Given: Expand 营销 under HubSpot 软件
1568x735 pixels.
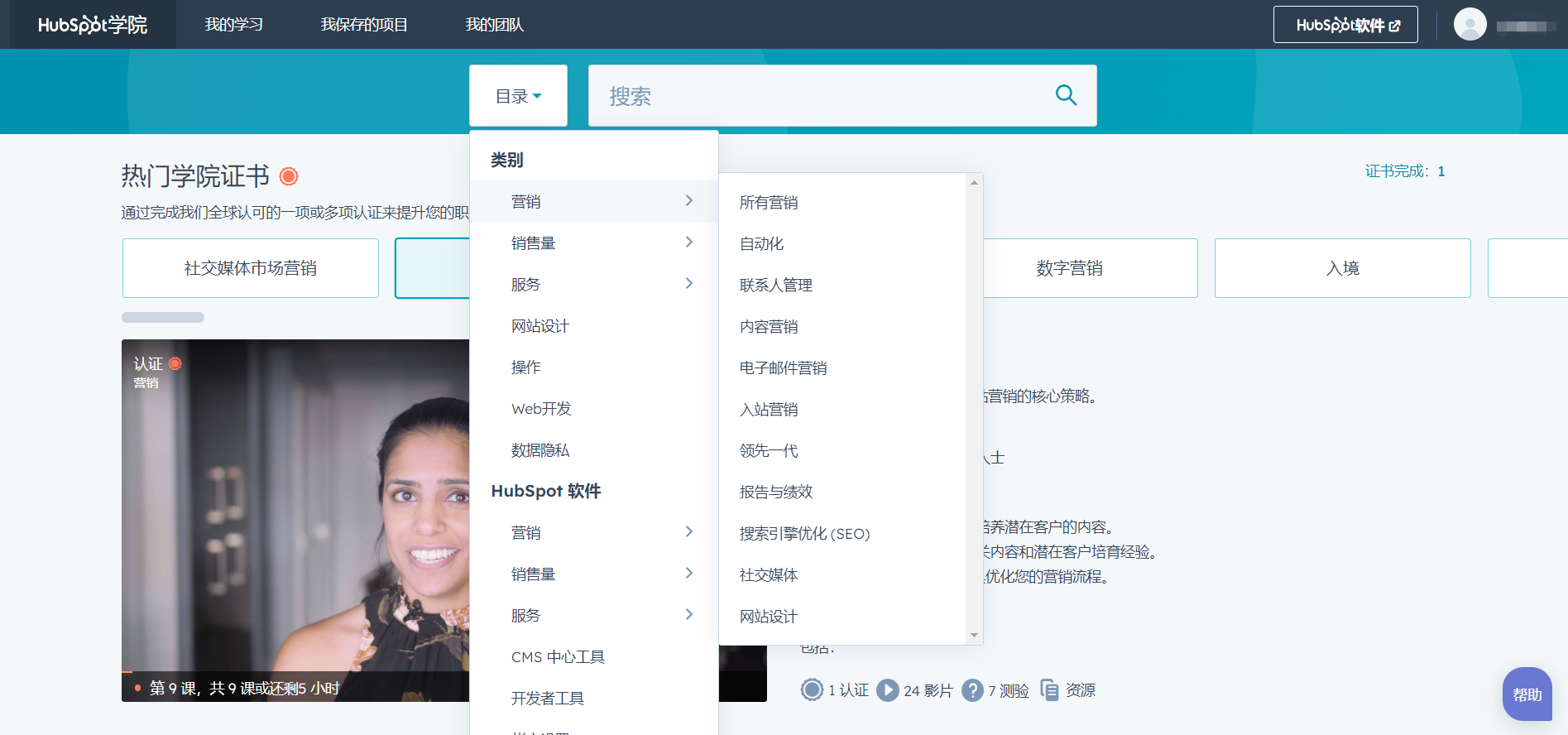Looking at the screenshot, I should (593, 532).
